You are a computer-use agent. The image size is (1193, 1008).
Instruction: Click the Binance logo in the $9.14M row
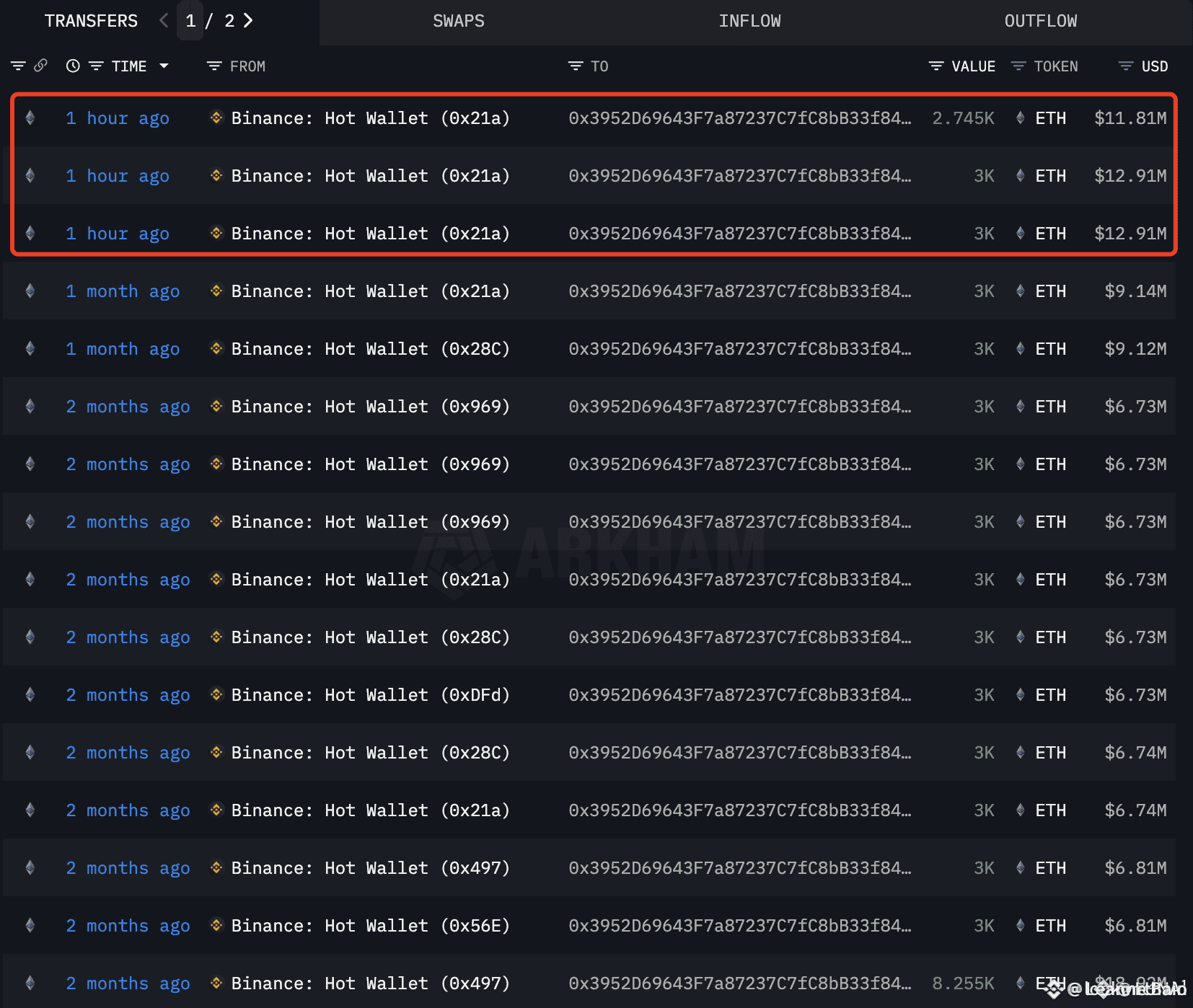pyautogui.click(x=216, y=291)
